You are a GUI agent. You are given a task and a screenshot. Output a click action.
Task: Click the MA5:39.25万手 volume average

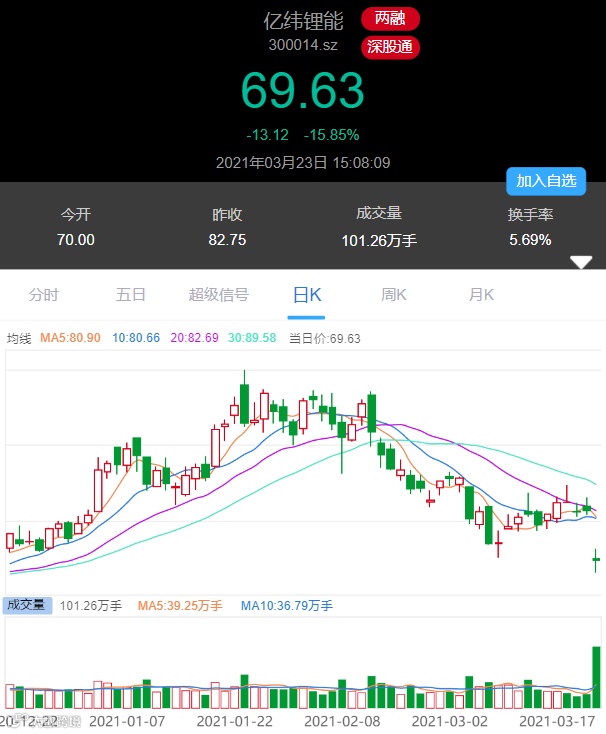pos(180,606)
